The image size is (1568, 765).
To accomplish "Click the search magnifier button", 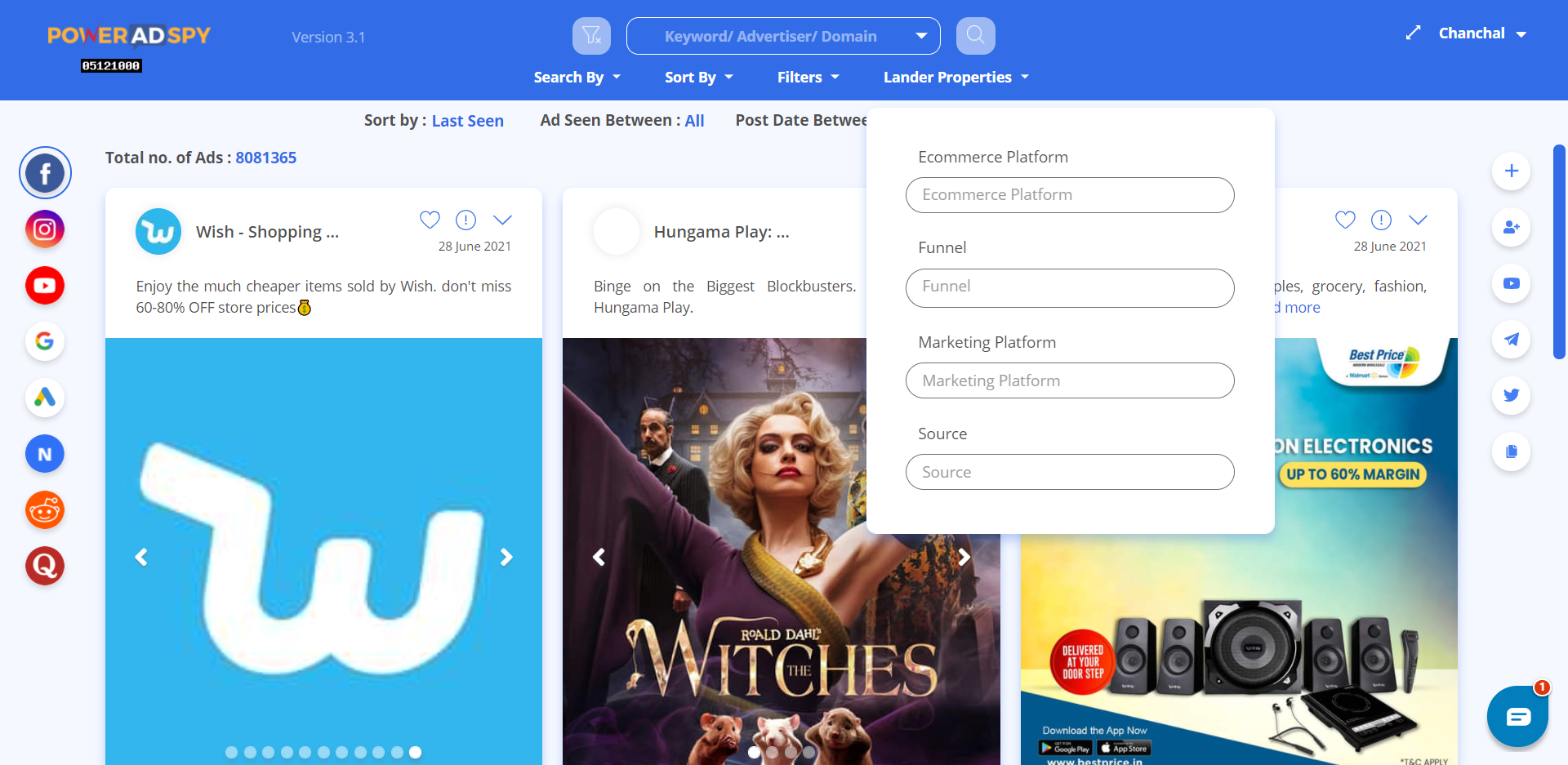I will pyautogui.click(x=976, y=36).
